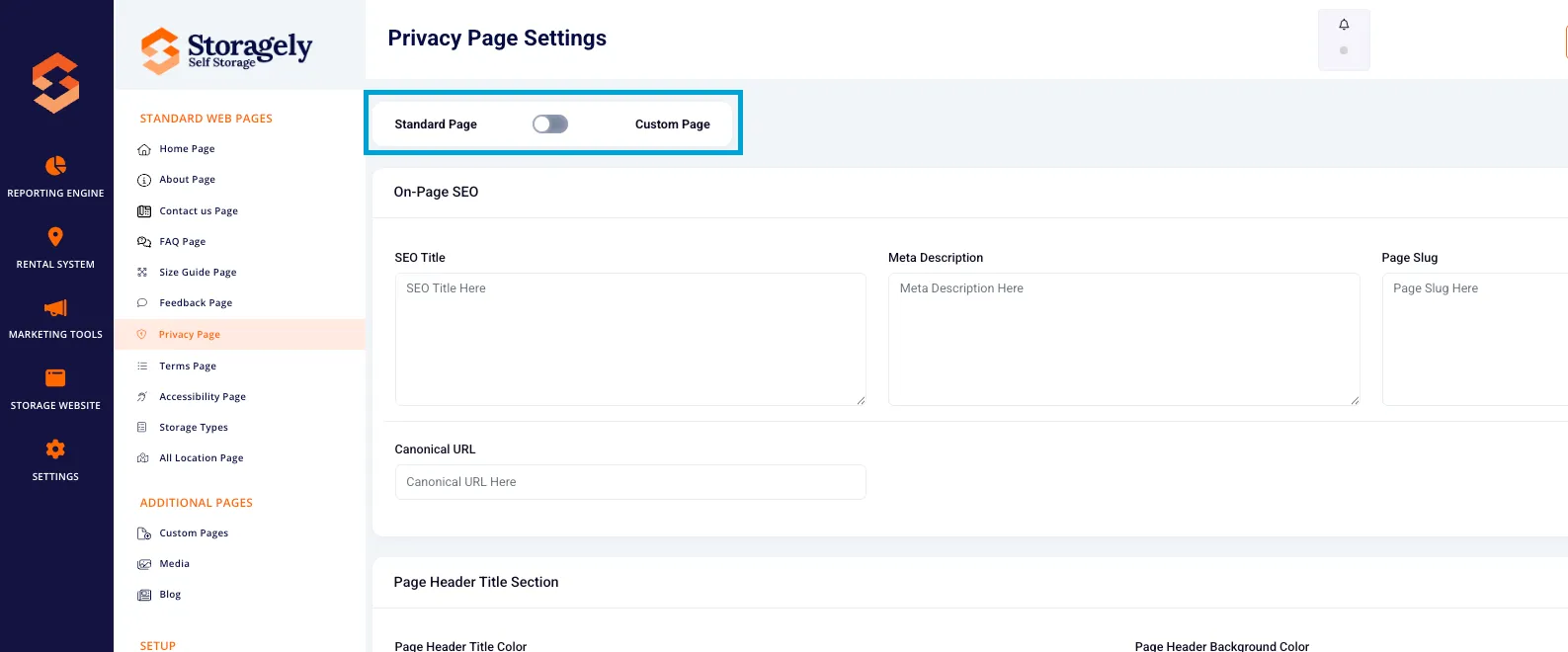Open the Marketing Tools megaphone icon

click(55, 307)
